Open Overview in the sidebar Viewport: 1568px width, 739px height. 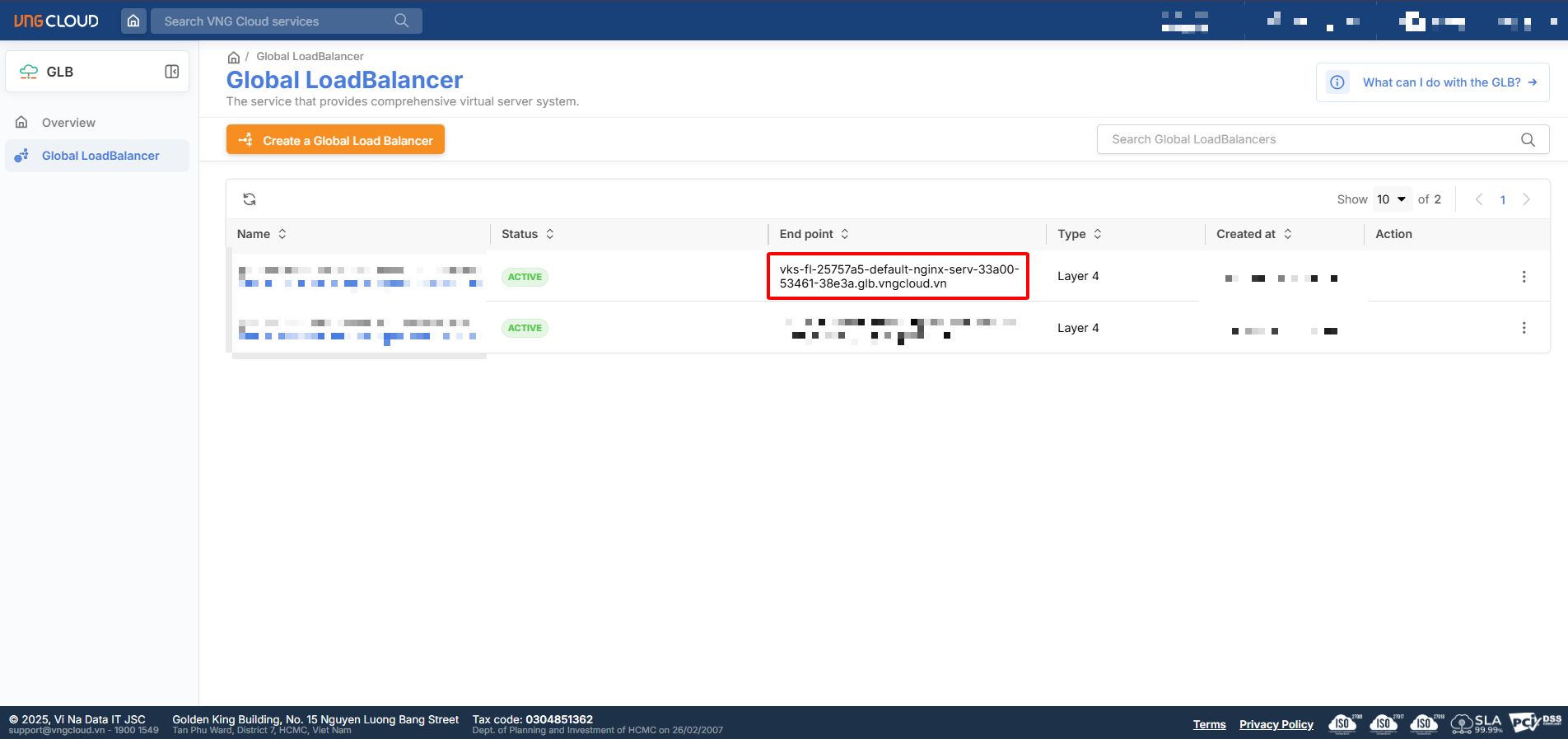click(x=68, y=123)
